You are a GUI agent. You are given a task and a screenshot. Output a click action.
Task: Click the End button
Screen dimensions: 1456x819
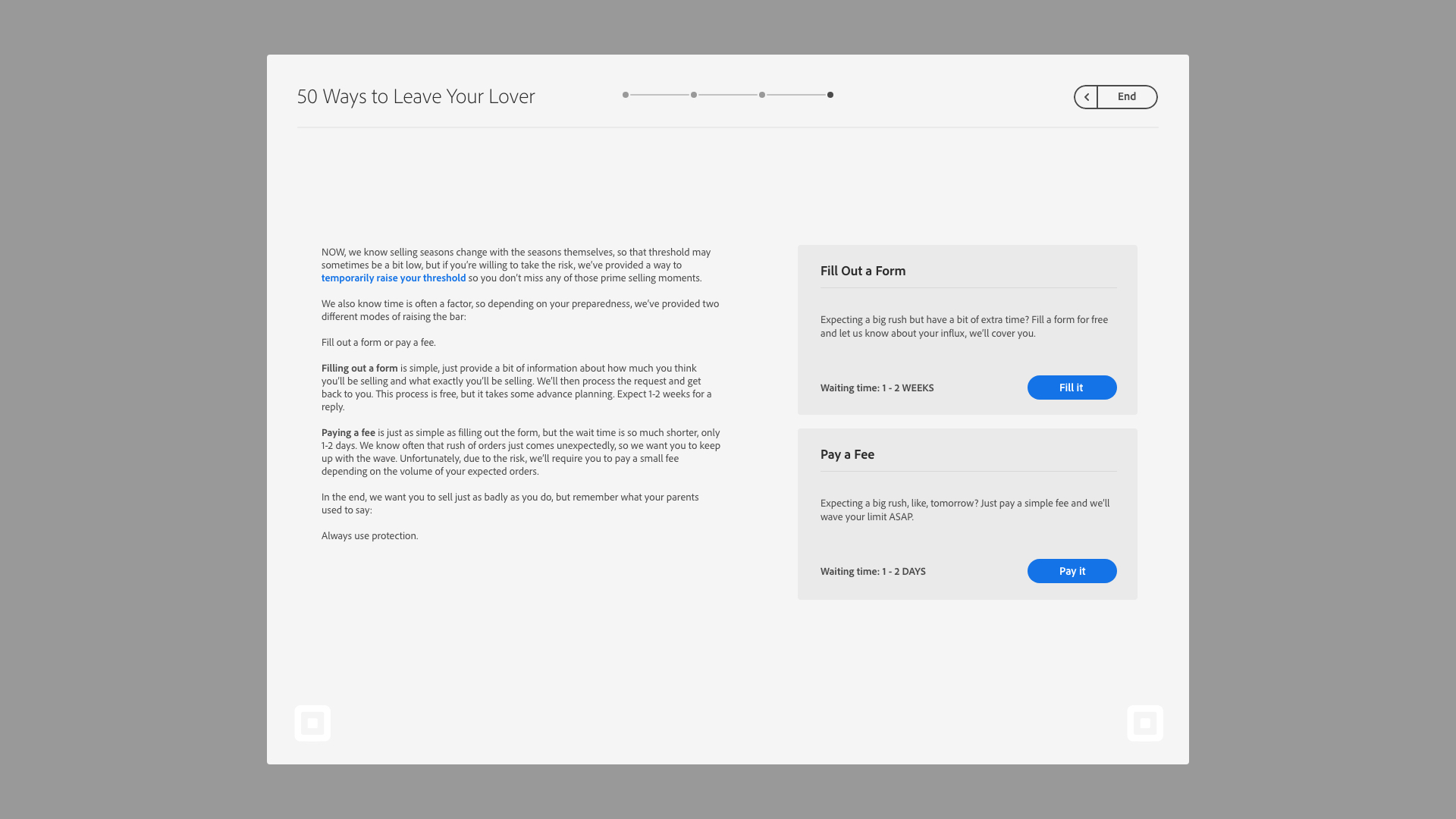click(x=1127, y=97)
